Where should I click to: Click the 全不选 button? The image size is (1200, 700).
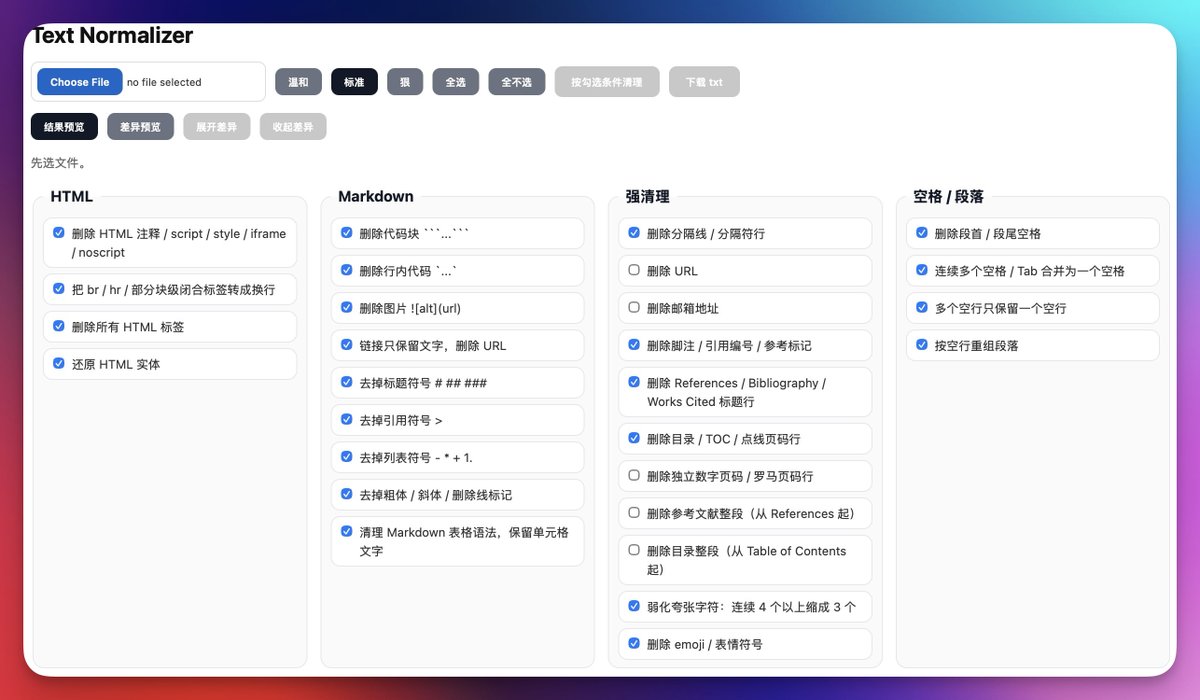(x=517, y=82)
